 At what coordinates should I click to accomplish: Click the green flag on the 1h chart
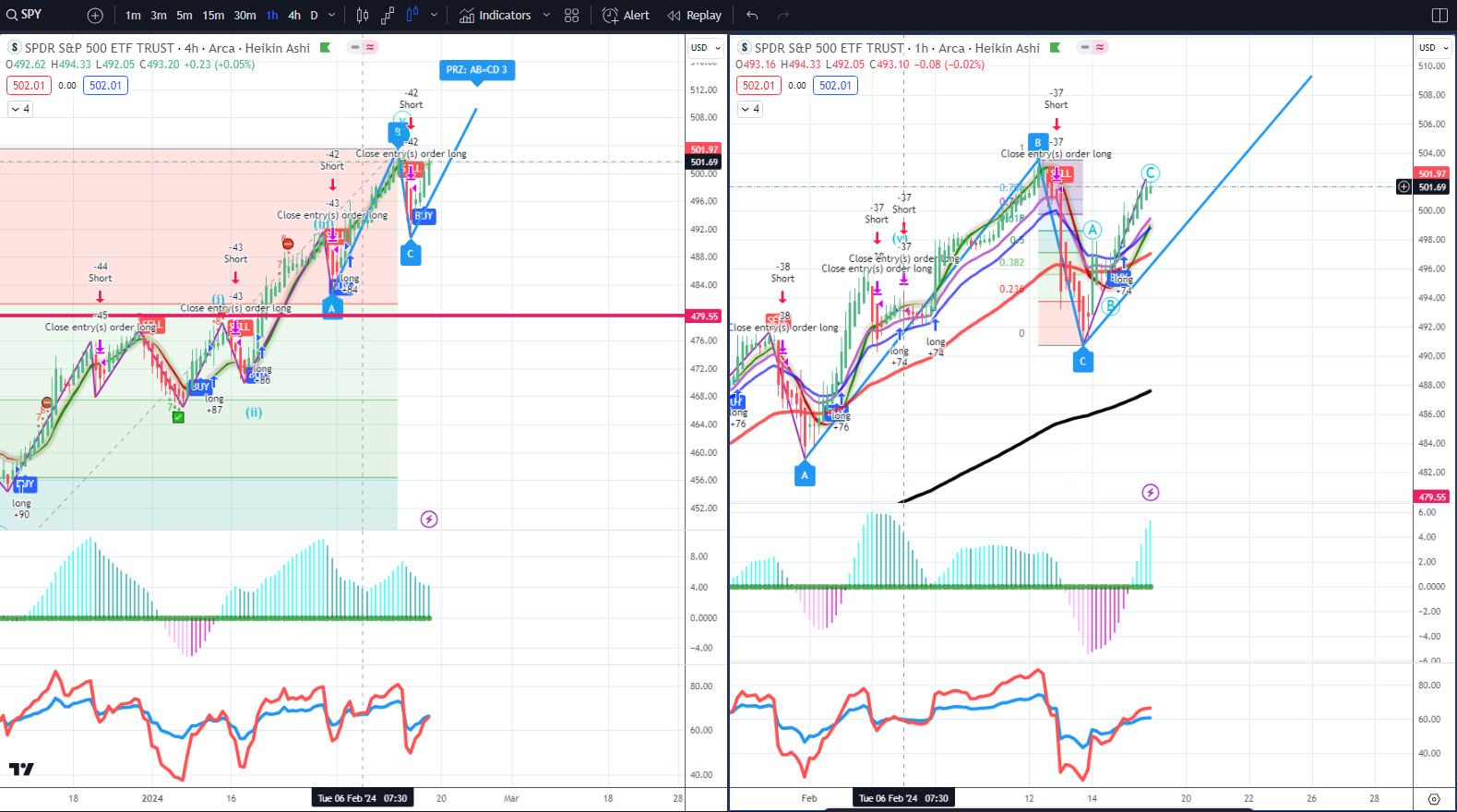pyautogui.click(x=1055, y=47)
